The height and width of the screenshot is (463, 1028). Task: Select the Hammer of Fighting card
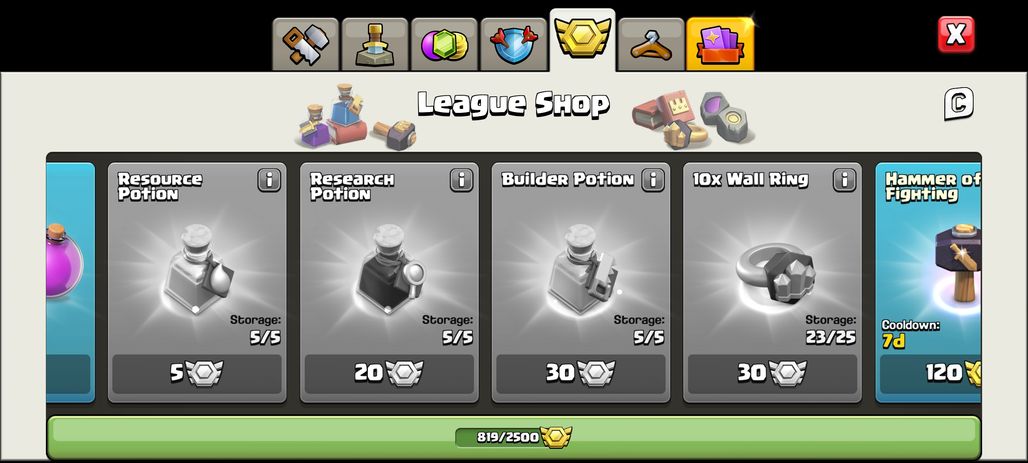click(928, 283)
